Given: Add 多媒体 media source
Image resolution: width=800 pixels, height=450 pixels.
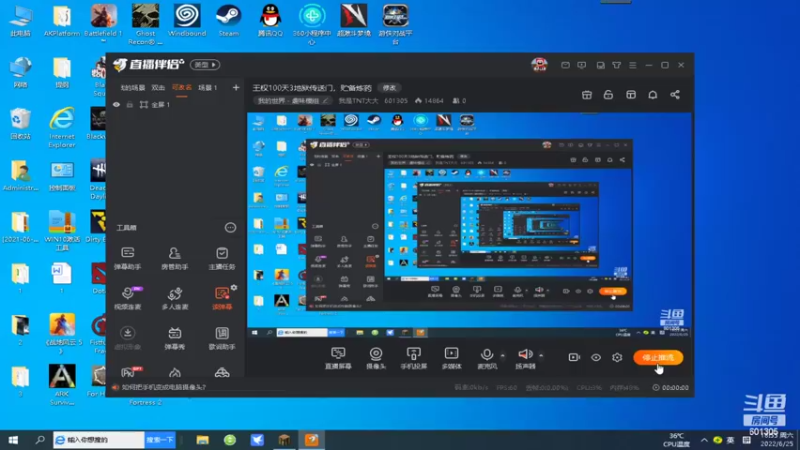Looking at the screenshot, I should pos(452,358).
